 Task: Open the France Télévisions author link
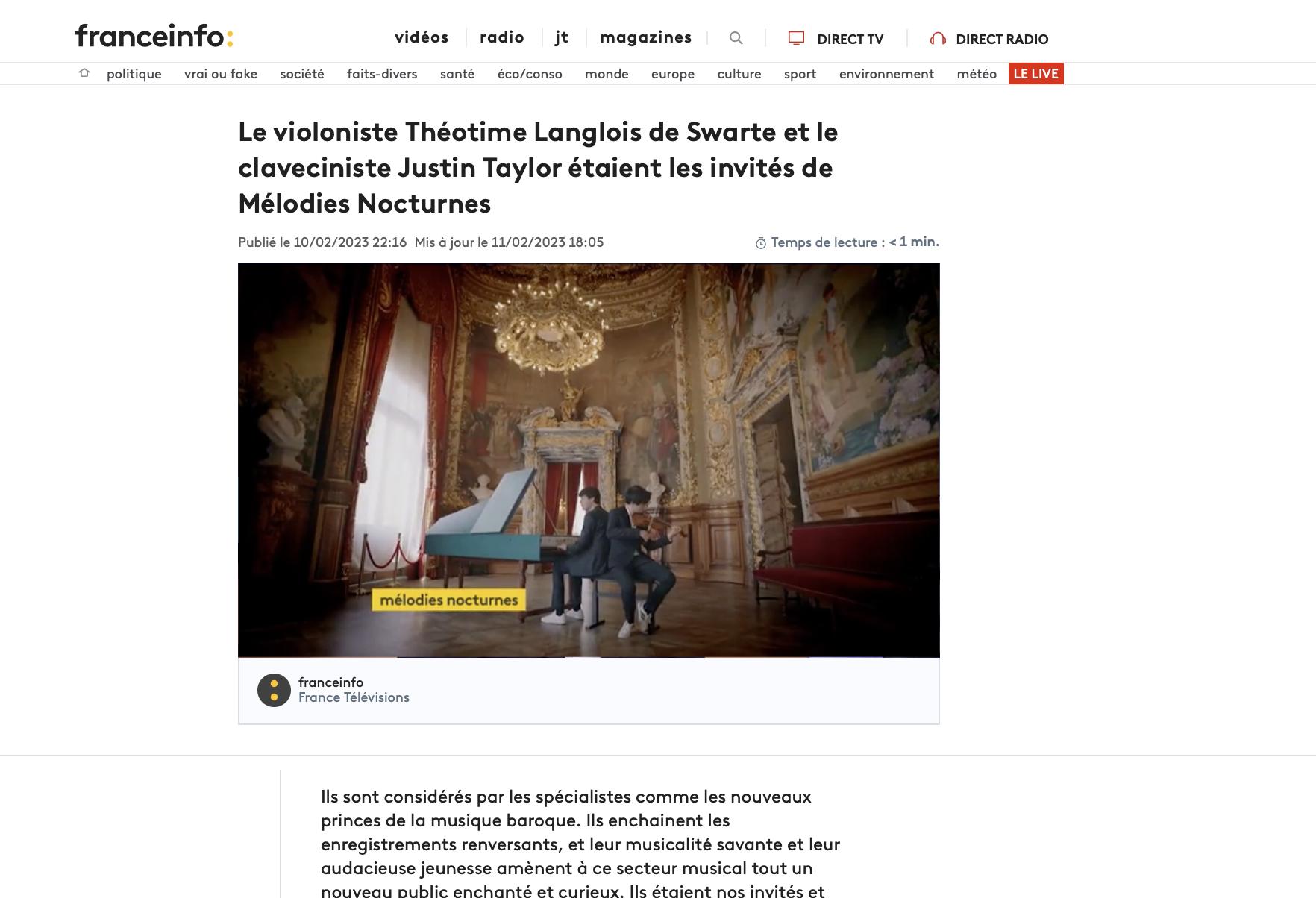coord(354,697)
